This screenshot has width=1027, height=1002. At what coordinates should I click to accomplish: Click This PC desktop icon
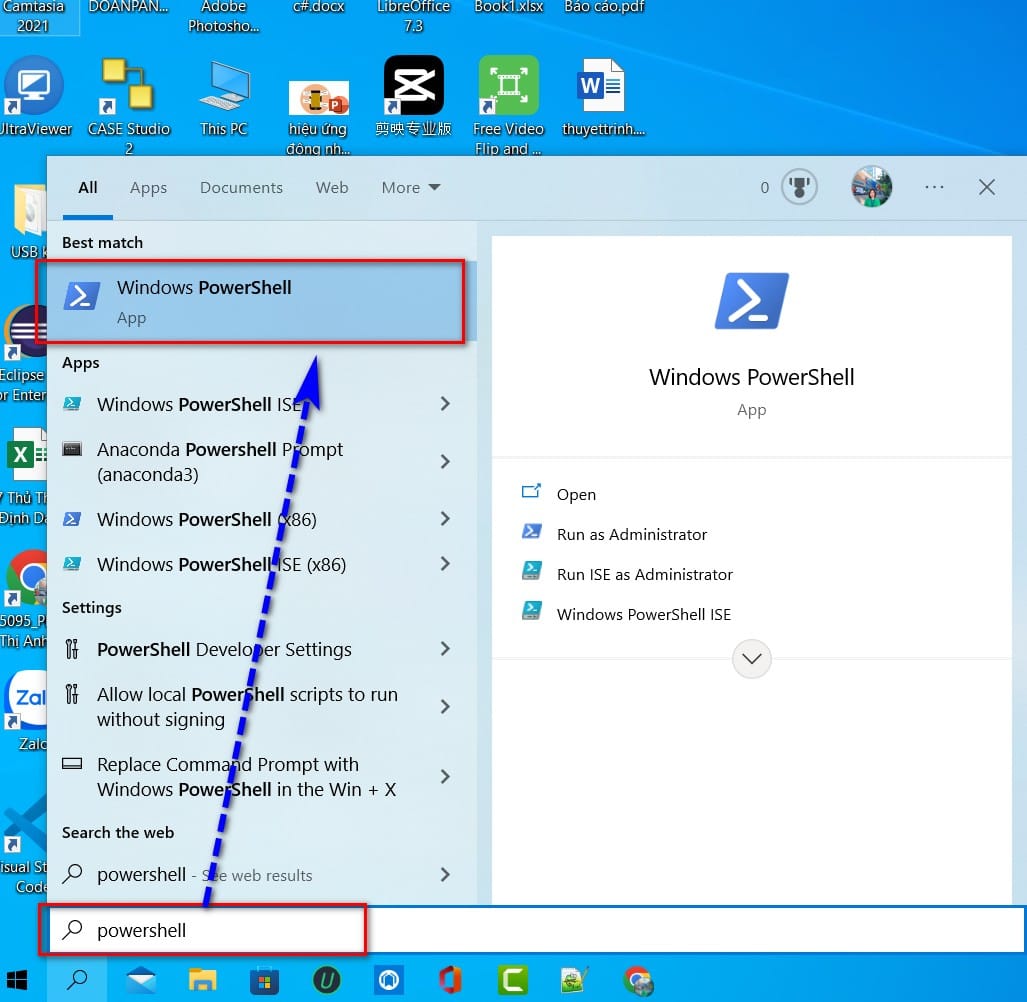224,97
